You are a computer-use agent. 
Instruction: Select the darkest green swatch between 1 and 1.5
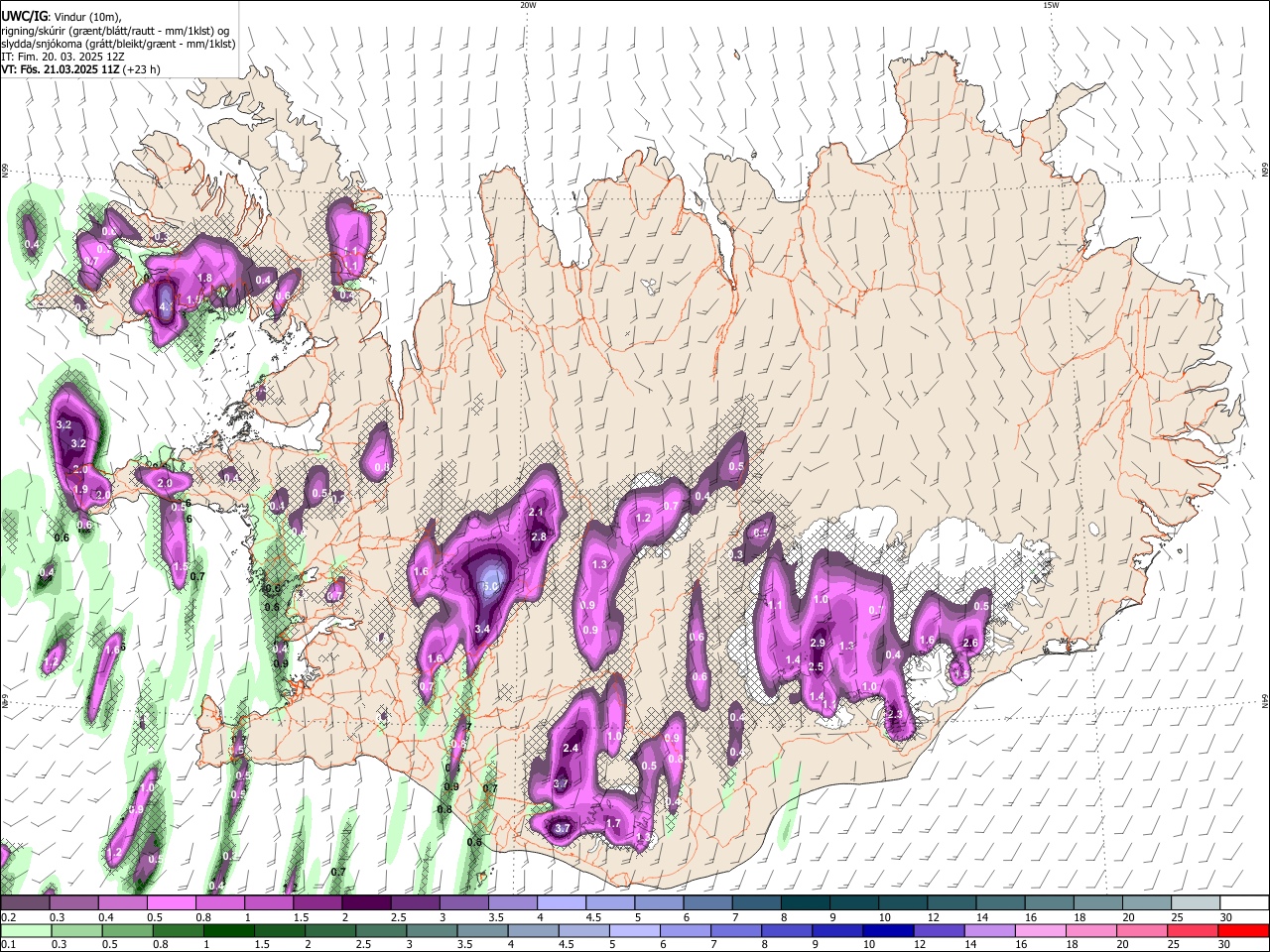click(x=229, y=930)
